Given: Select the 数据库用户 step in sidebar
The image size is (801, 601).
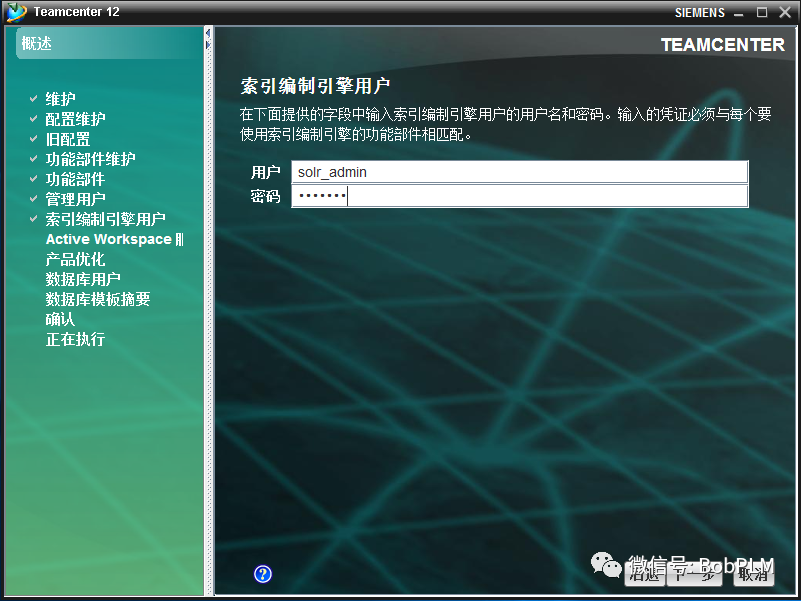Looking at the screenshot, I should click(x=83, y=279).
